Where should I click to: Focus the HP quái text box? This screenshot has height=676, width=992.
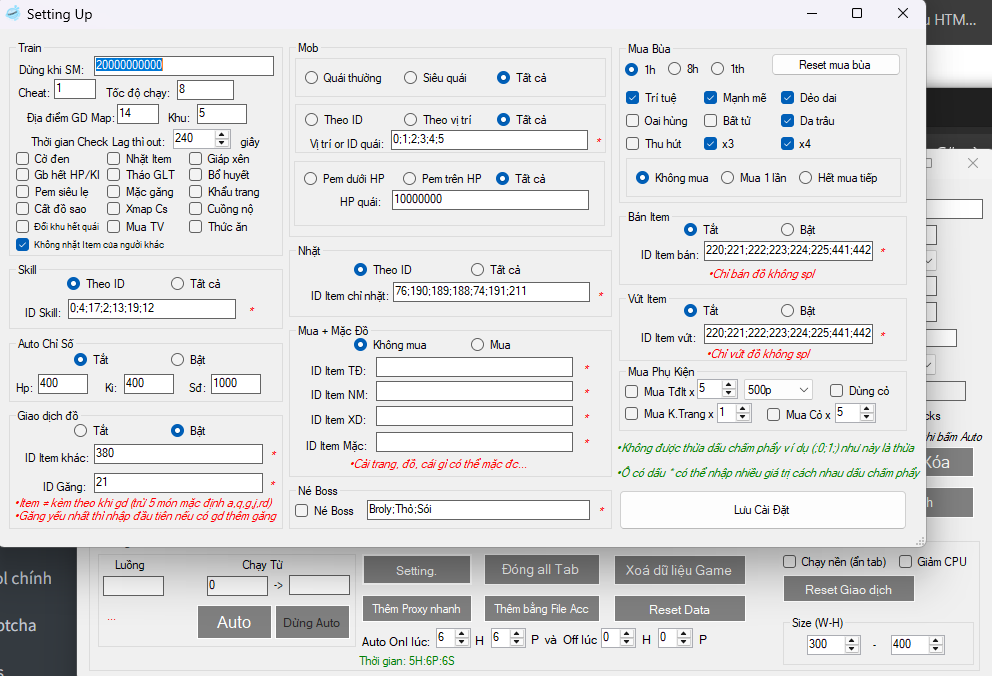489,200
